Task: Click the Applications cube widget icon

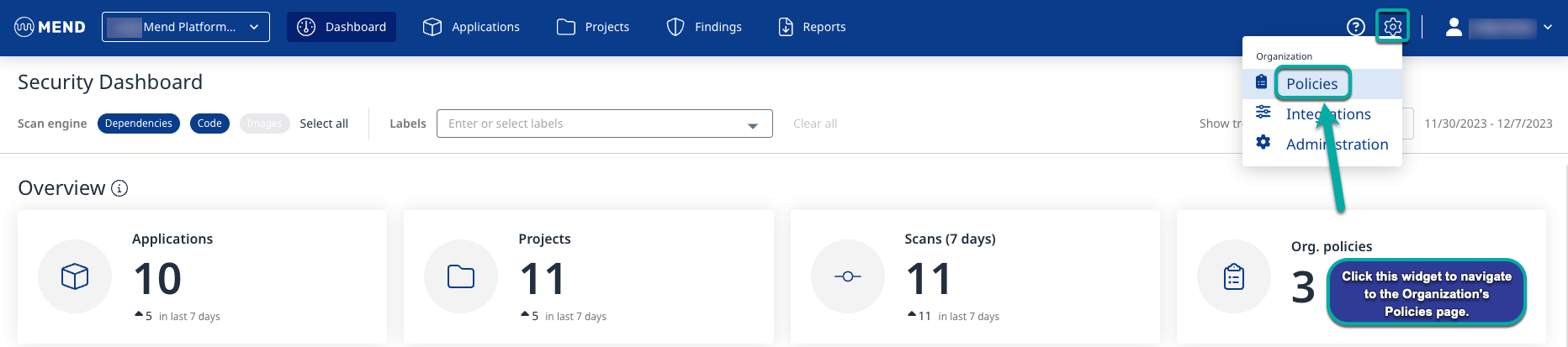Action: 75,276
